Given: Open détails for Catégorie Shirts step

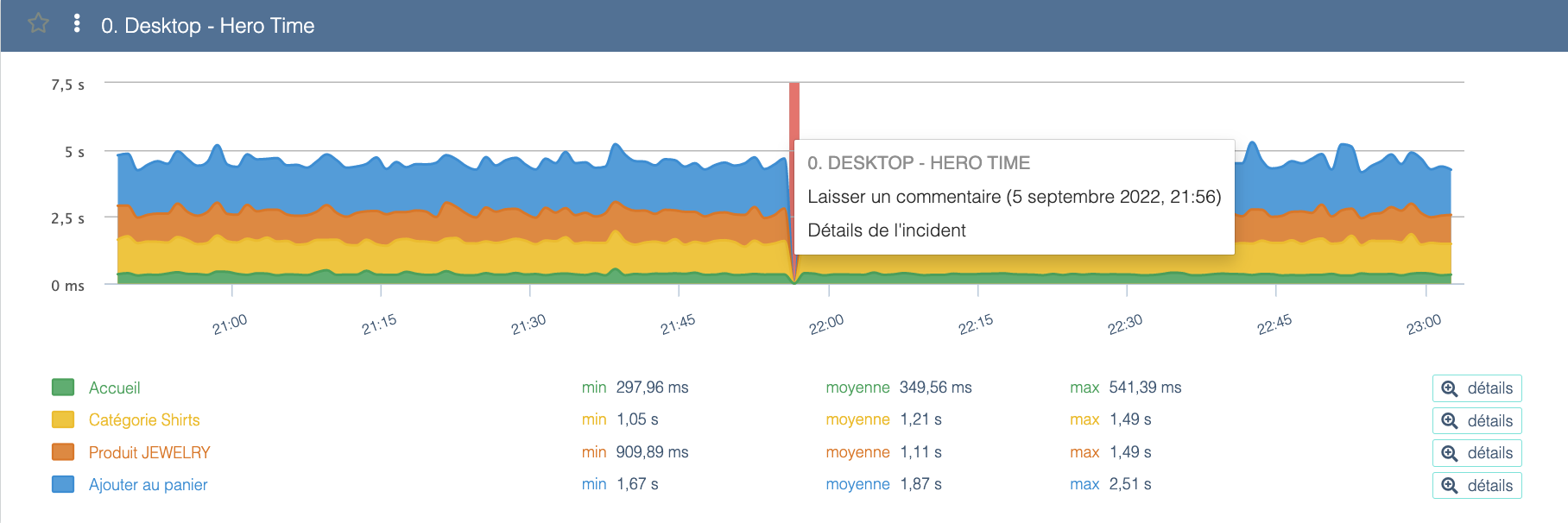Looking at the screenshot, I should pyautogui.click(x=1476, y=421).
